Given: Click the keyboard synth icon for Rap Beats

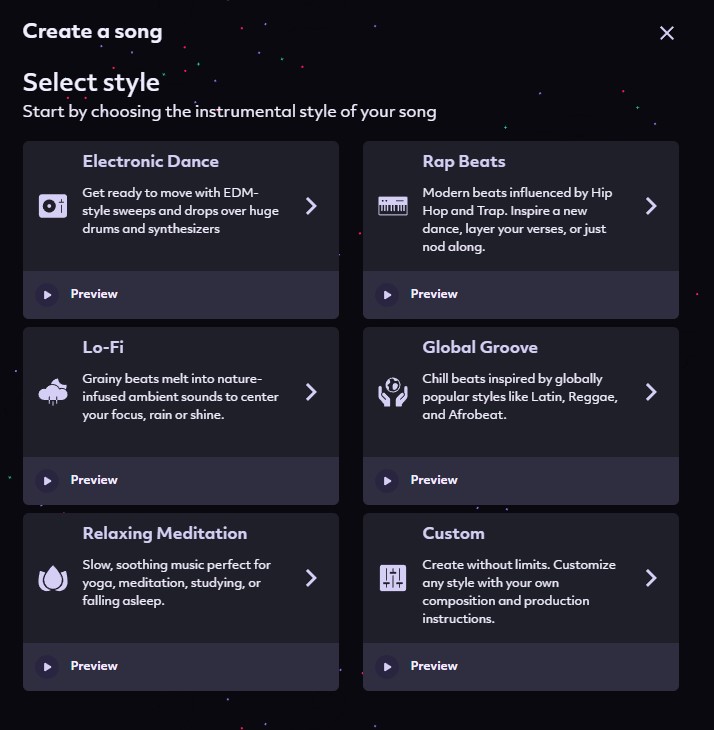Looking at the screenshot, I should click(392, 206).
